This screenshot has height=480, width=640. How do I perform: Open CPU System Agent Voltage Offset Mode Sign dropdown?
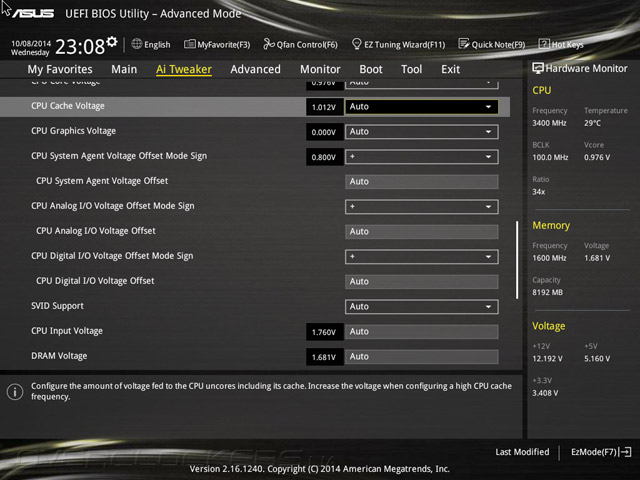pyautogui.click(x=422, y=157)
